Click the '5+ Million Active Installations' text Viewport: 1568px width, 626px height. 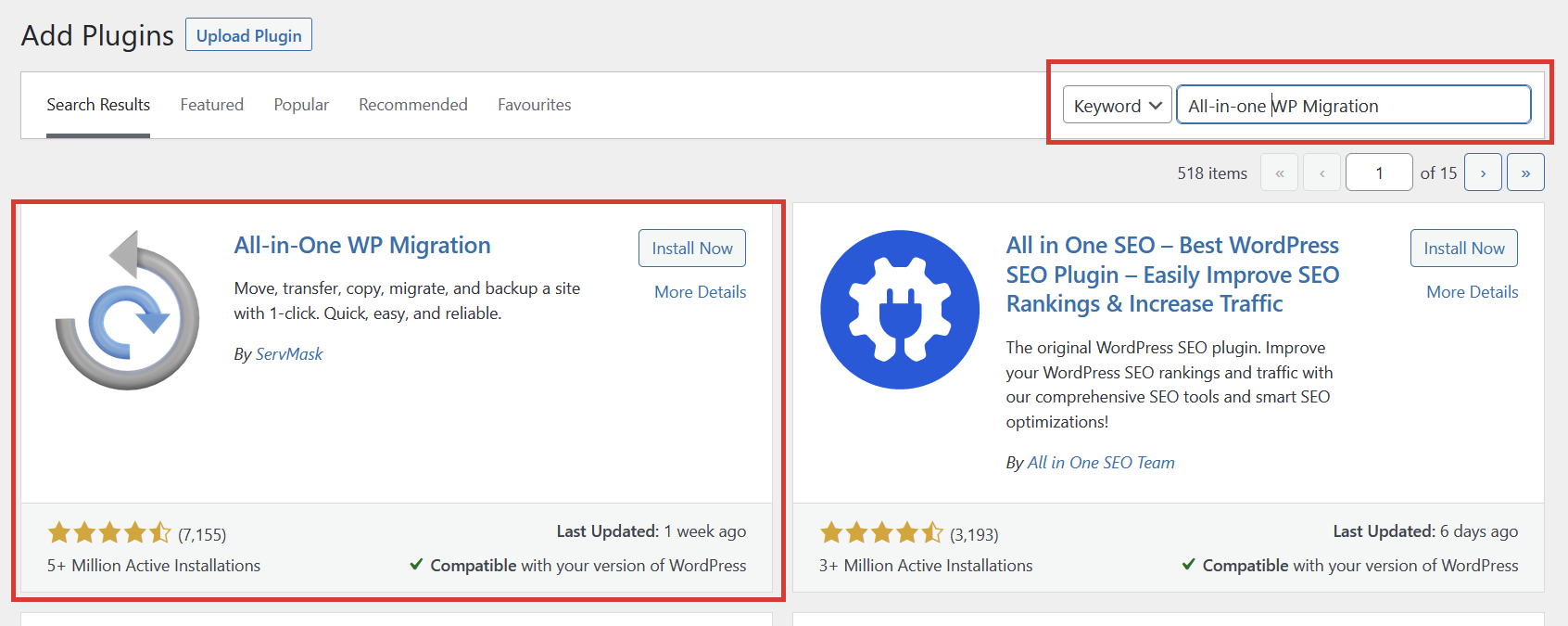click(154, 566)
